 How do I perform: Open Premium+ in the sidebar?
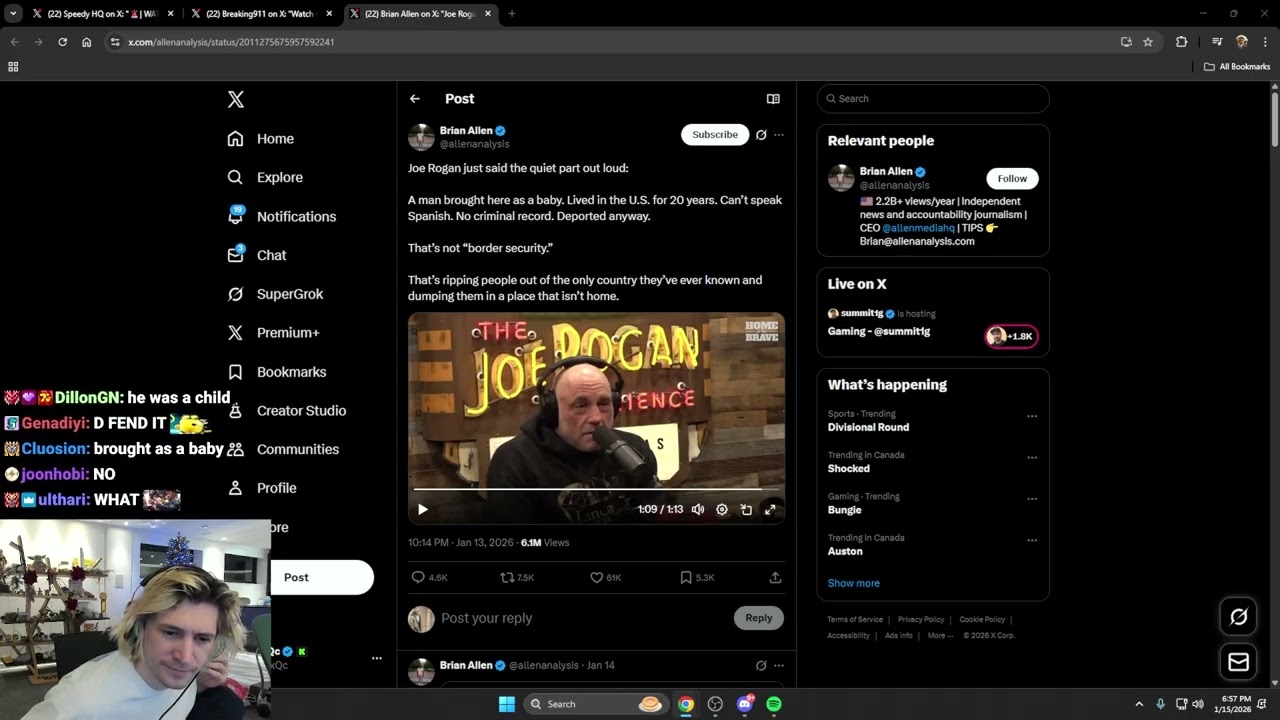[x=273, y=333]
